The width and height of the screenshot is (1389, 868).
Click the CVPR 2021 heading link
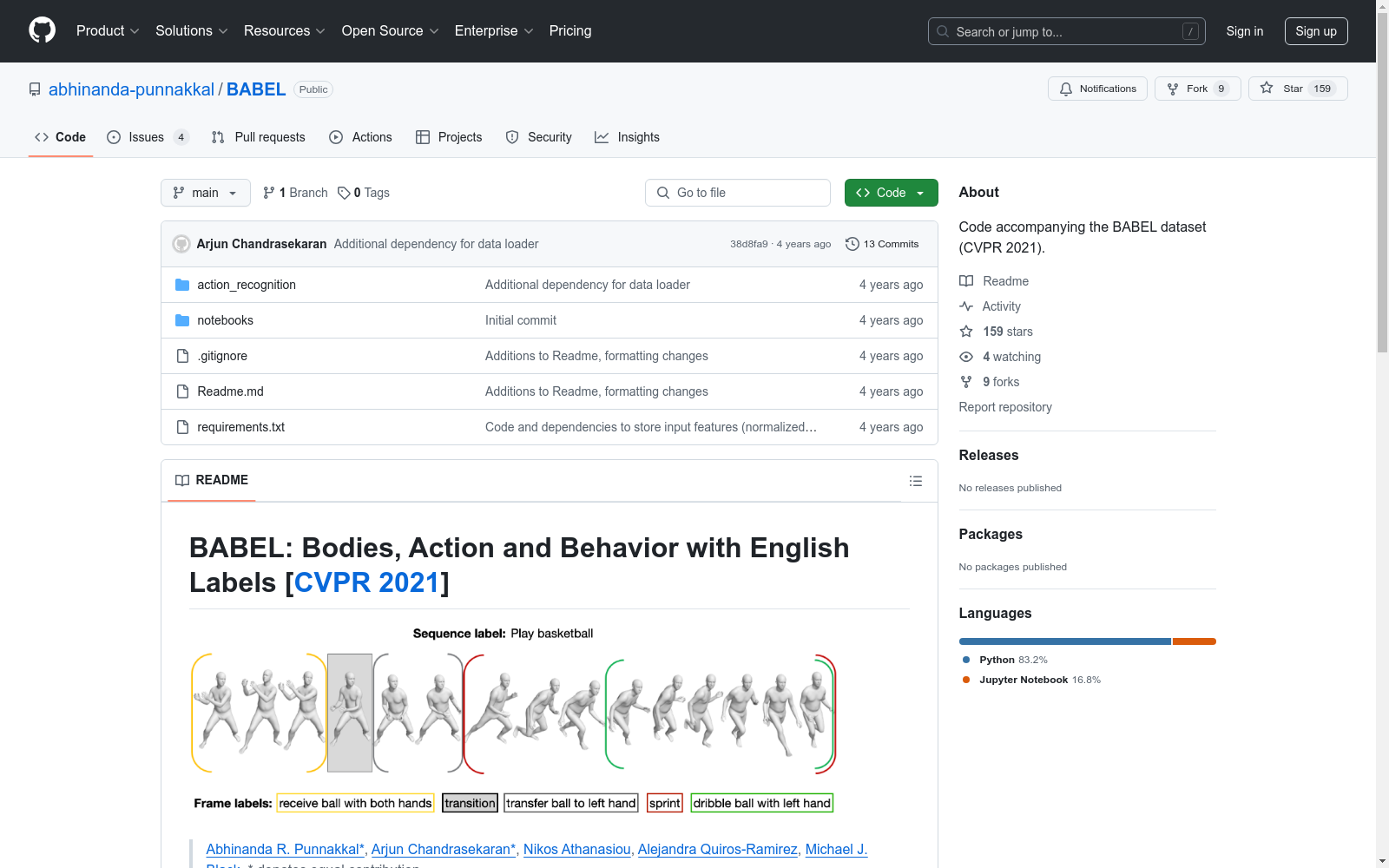click(x=367, y=582)
